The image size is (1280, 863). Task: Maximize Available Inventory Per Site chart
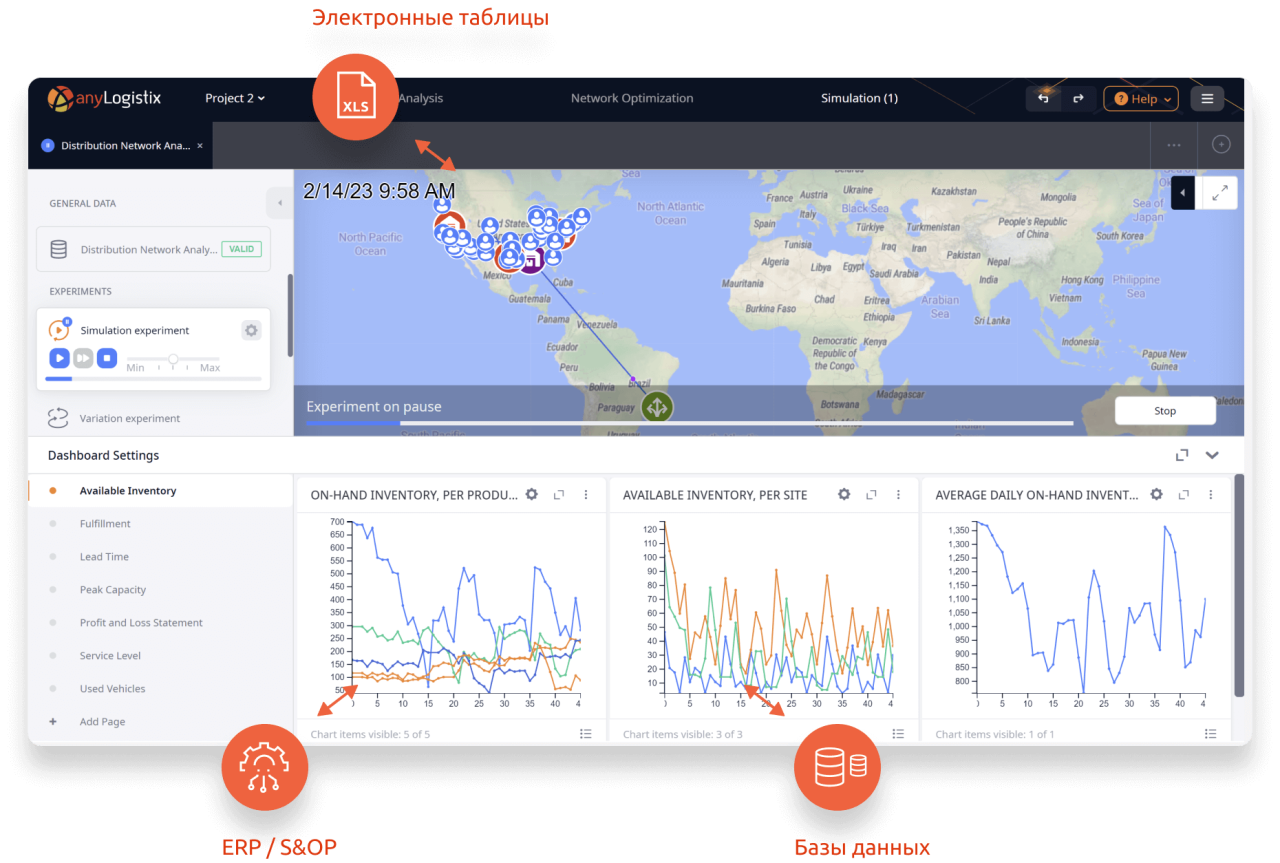(871, 494)
